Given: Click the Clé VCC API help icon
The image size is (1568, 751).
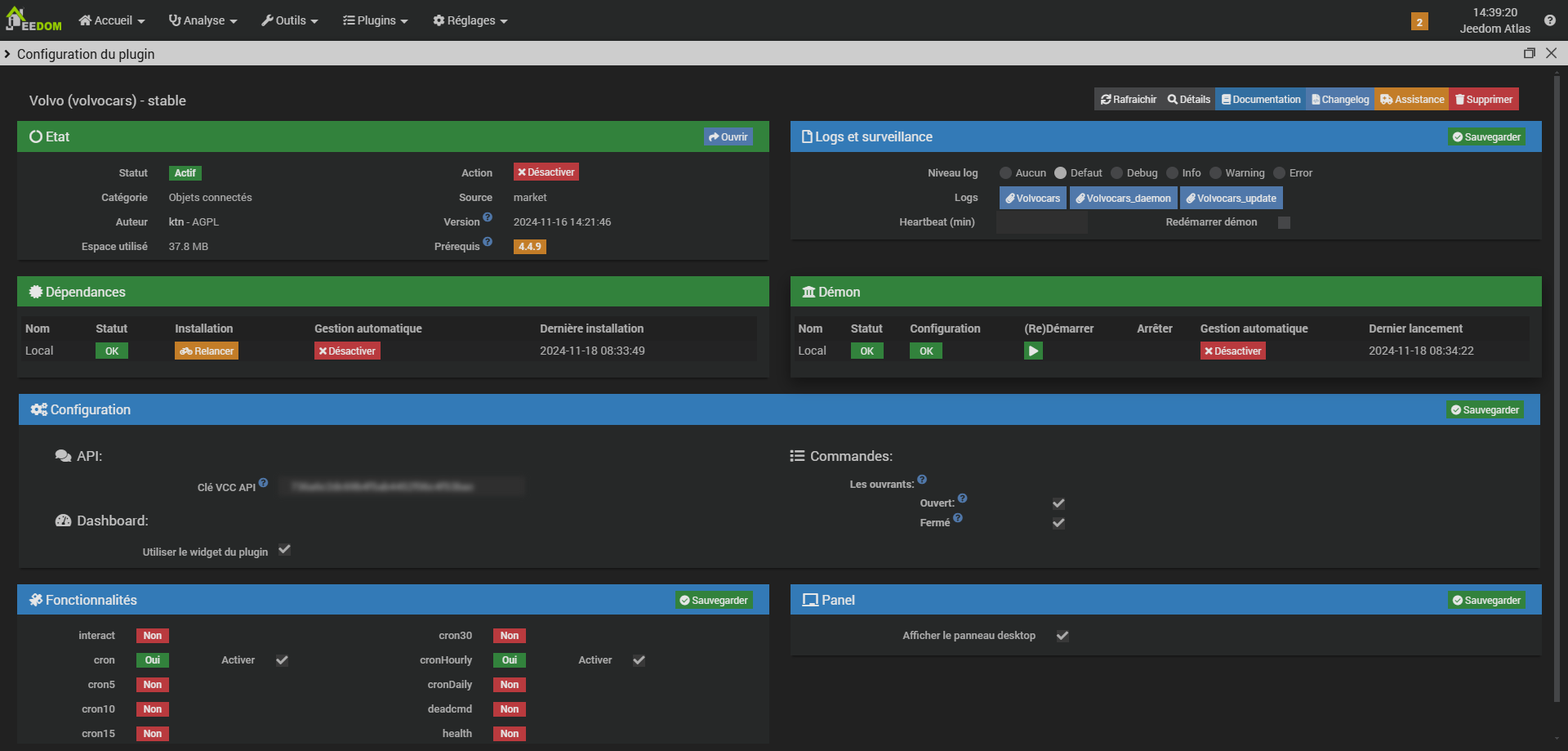Looking at the screenshot, I should [263, 483].
